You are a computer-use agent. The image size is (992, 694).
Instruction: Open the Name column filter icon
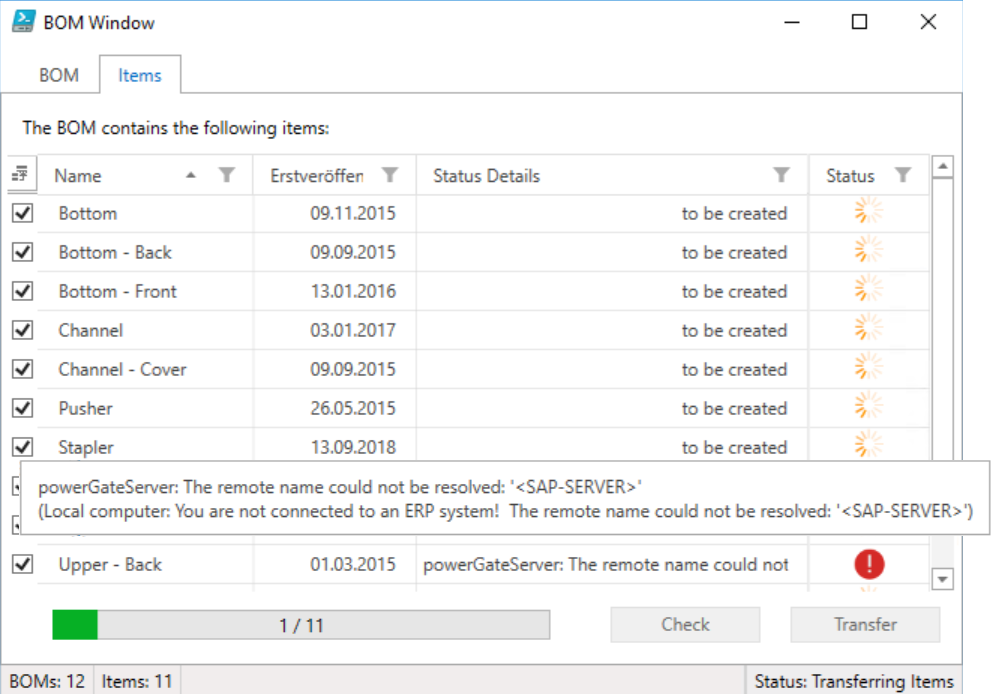click(x=226, y=175)
